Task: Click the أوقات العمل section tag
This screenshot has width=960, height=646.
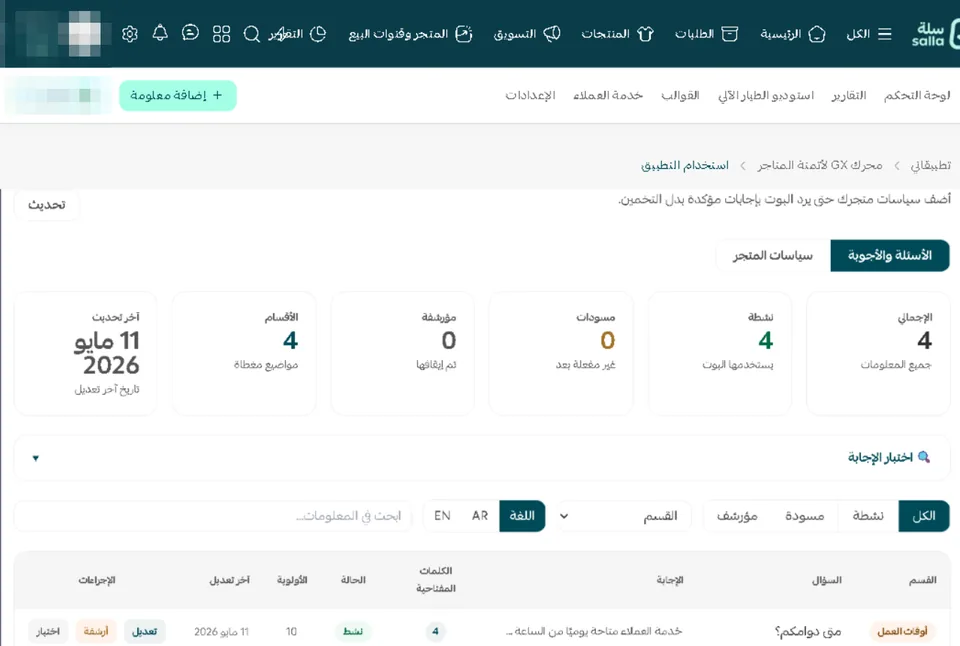Action: coord(902,631)
